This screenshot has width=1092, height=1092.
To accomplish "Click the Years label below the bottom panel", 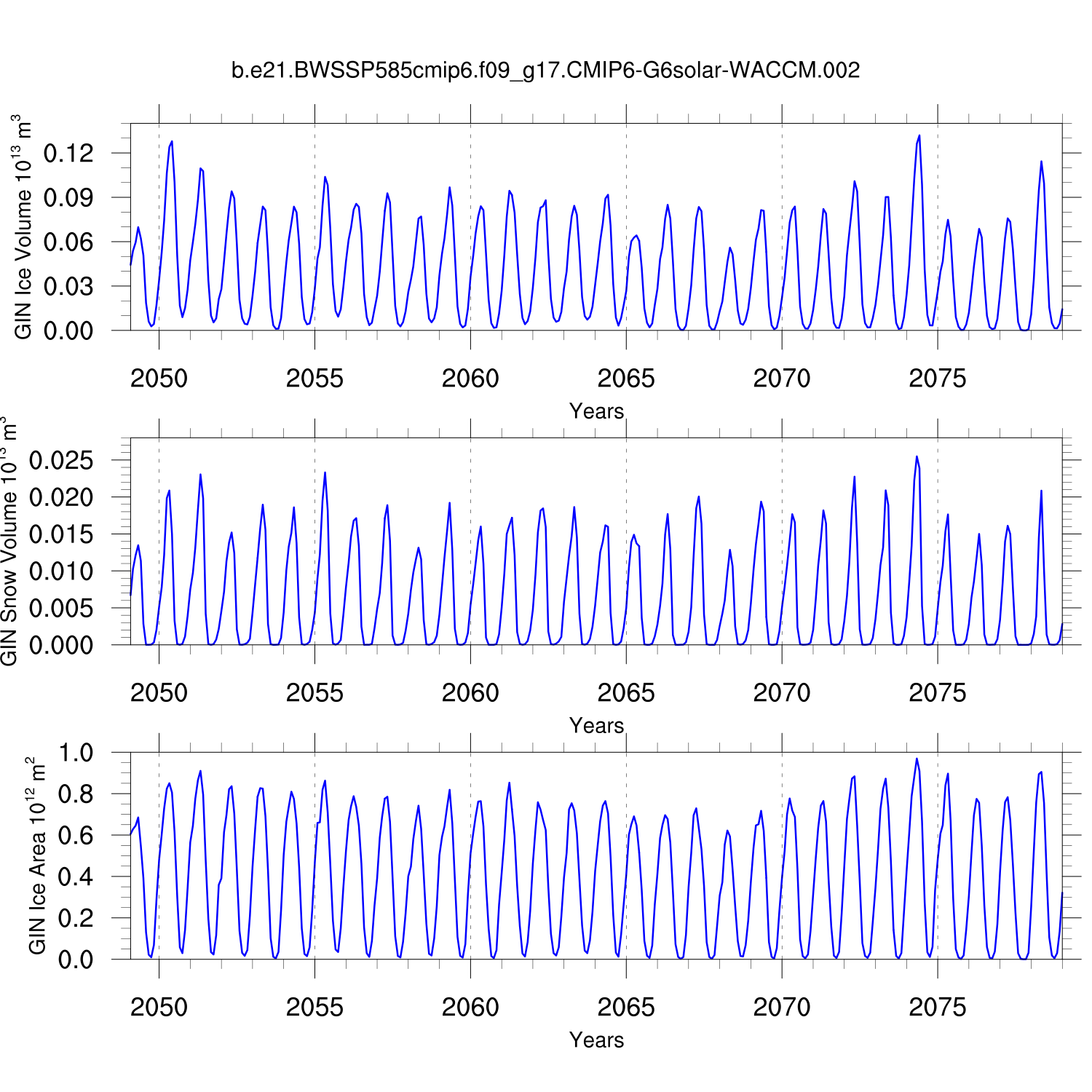I will click(x=596, y=1040).
